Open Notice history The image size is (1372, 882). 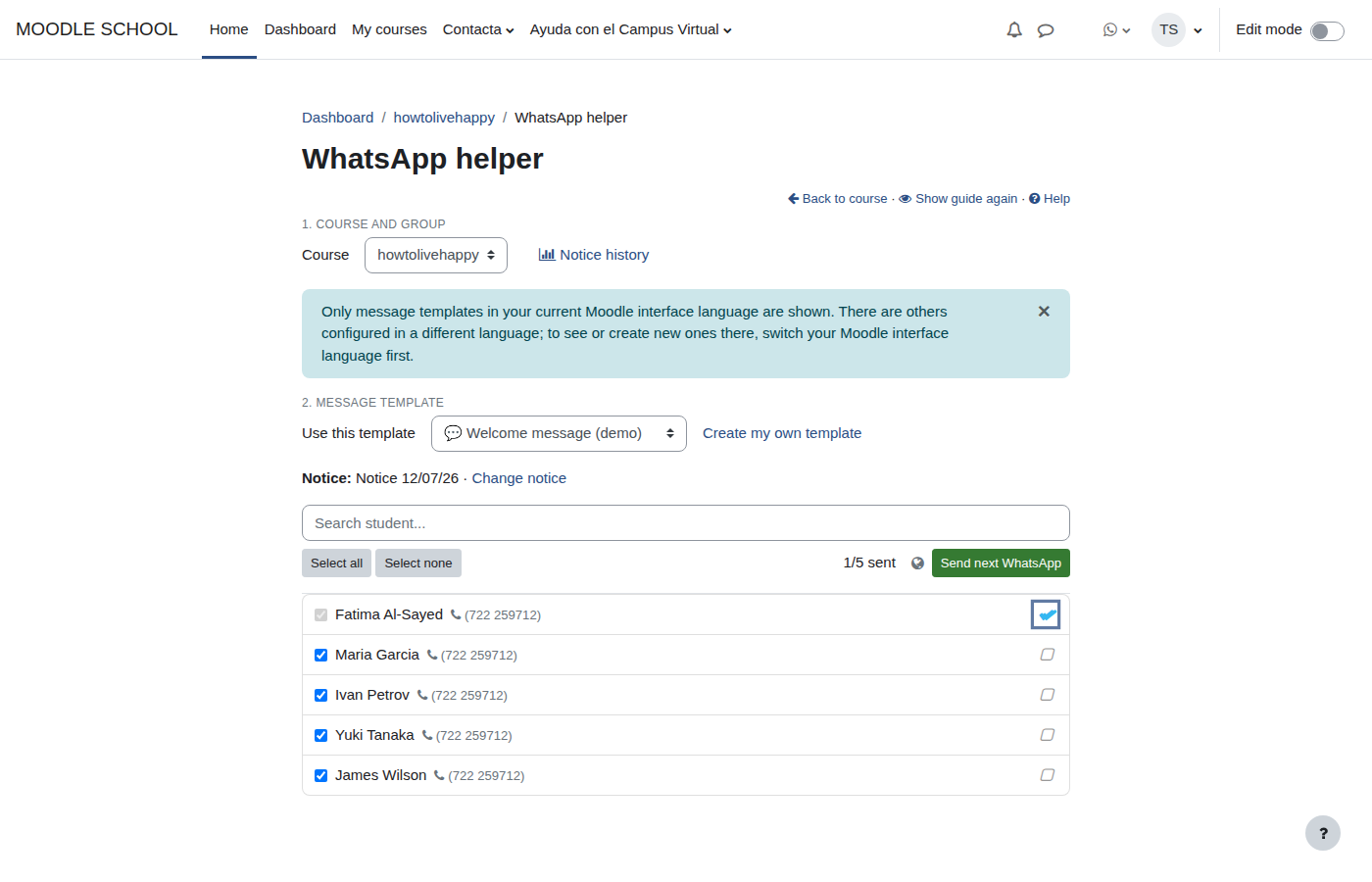pyautogui.click(x=594, y=255)
